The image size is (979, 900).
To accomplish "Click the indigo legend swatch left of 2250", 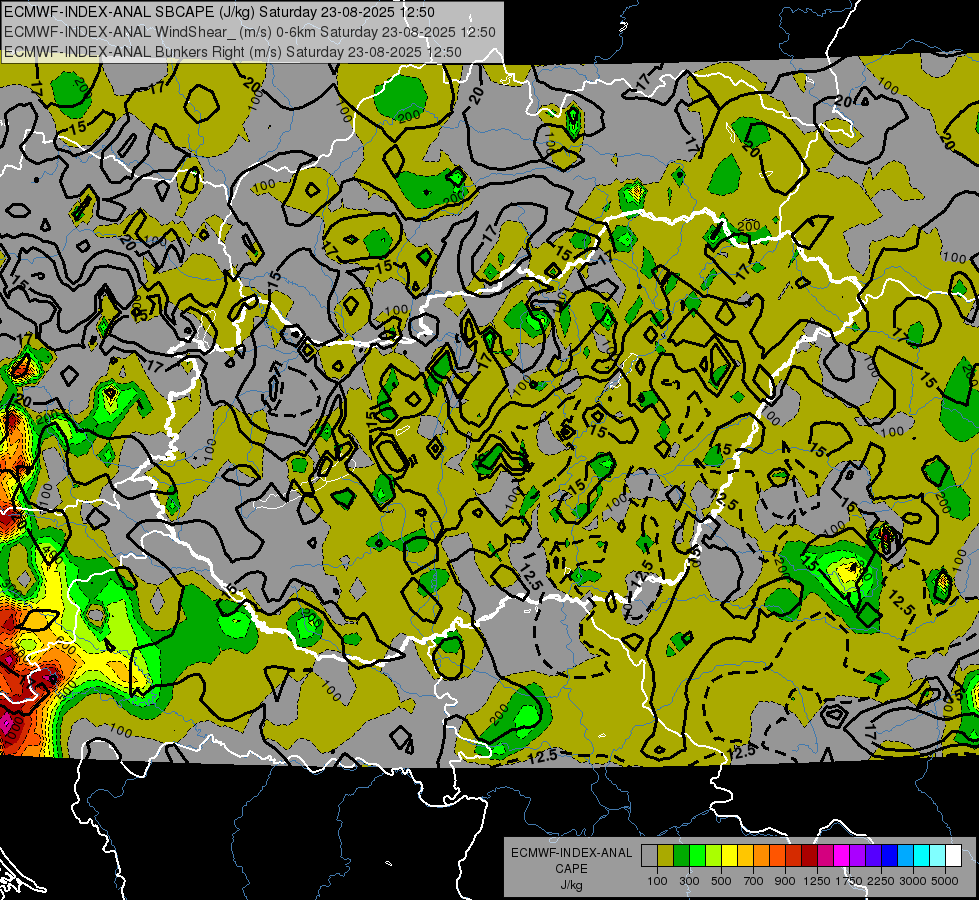I will (873, 856).
